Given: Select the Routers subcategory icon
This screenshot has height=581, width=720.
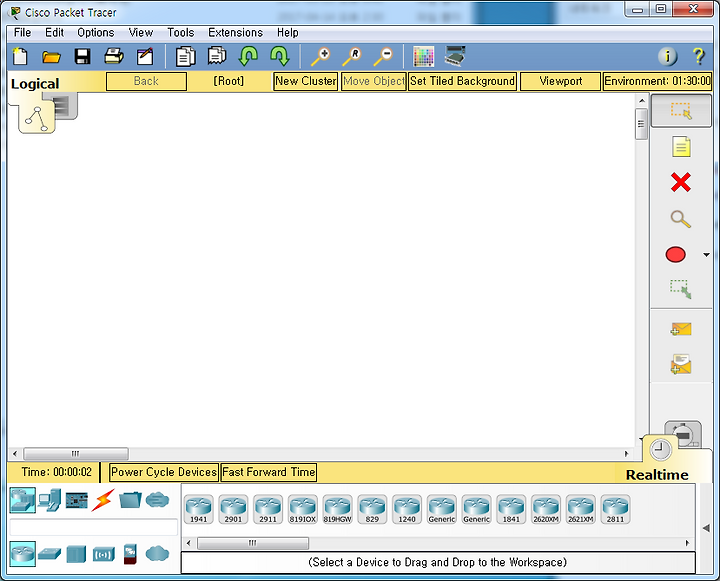Looking at the screenshot, I should coord(22,554).
